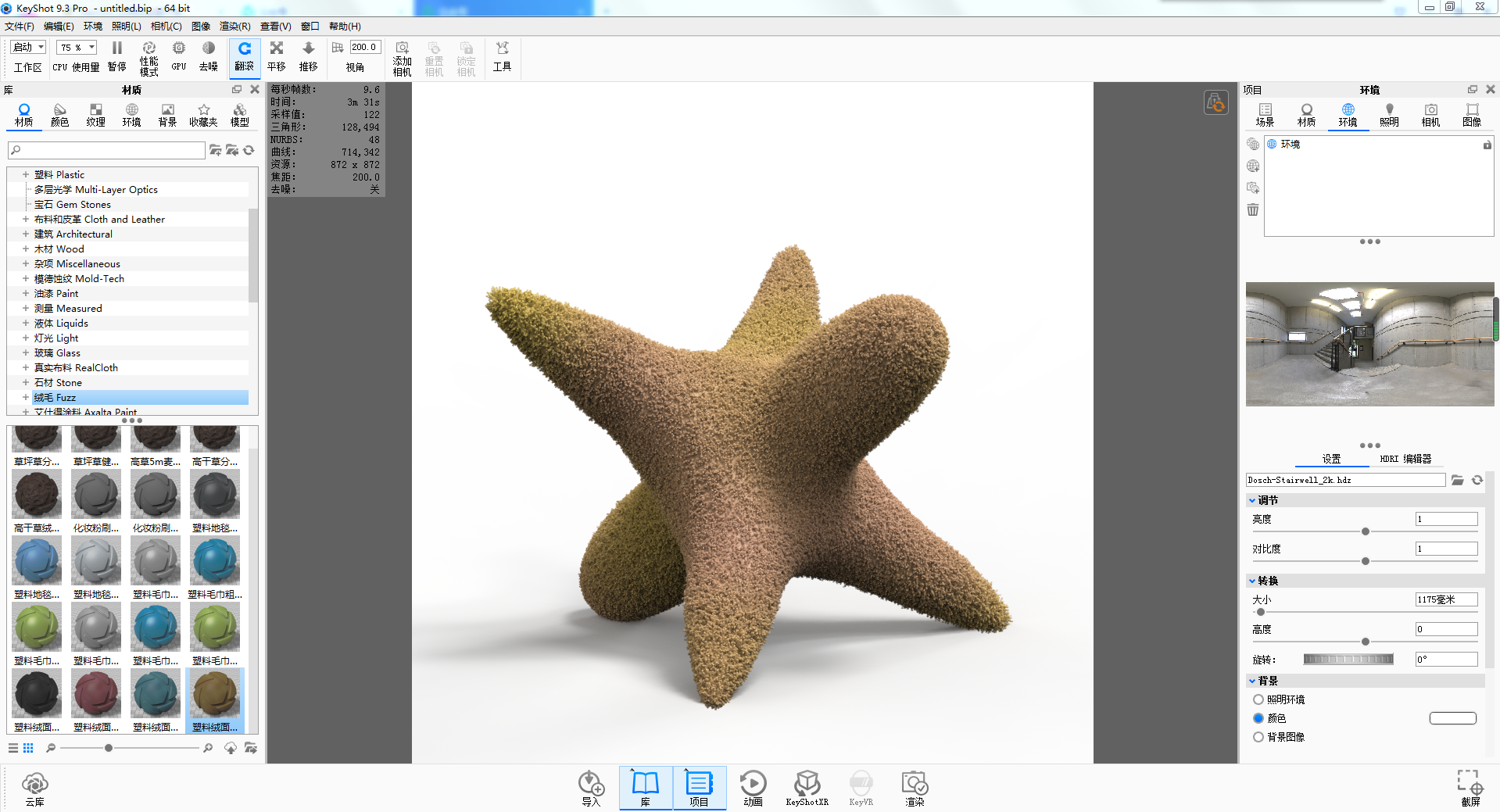Expand the Architectural folder
The height and width of the screenshot is (812, 1500).
[x=25, y=234]
